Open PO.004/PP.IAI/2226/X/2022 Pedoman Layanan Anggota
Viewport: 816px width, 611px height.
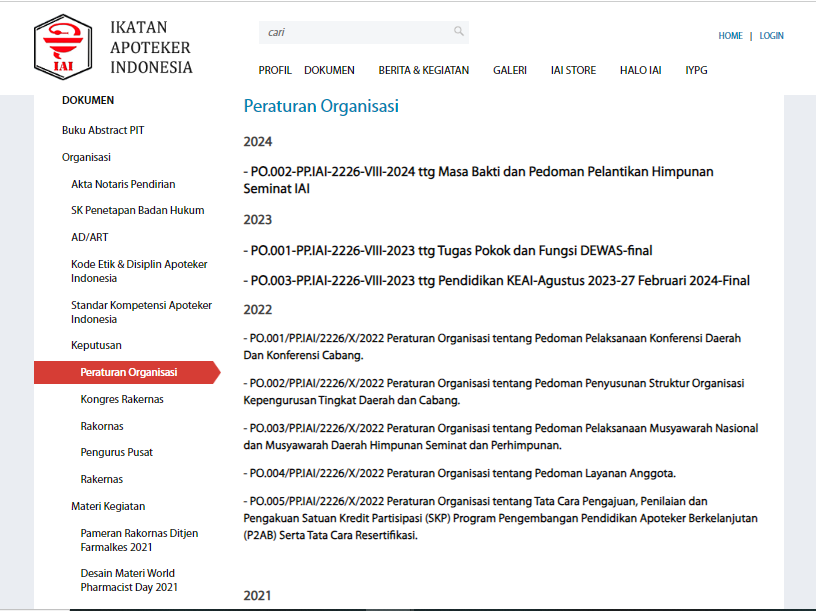coord(460,474)
